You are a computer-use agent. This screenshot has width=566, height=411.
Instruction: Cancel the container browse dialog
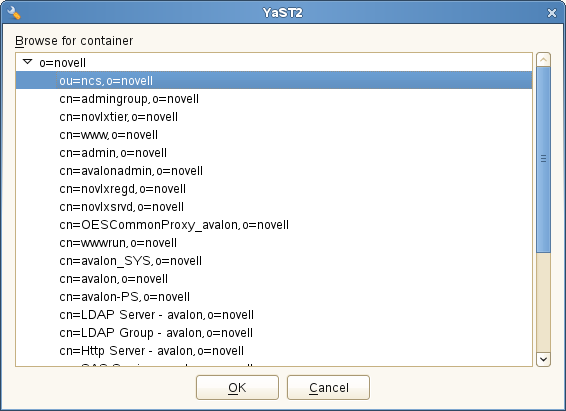tap(328, 387)
